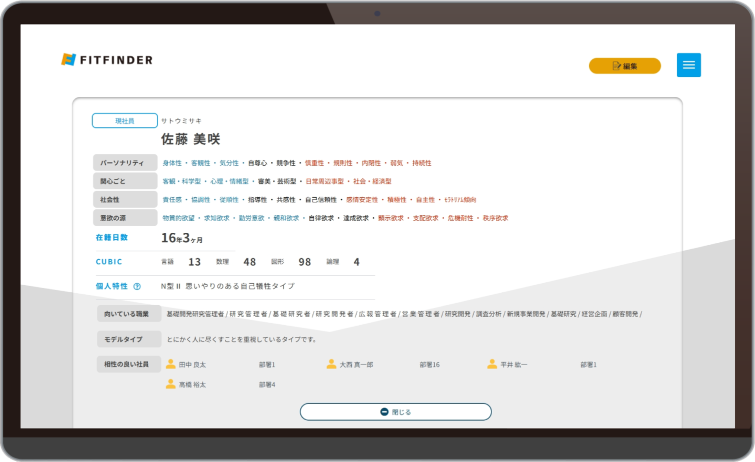Click the CUBIC section label
This screenshot has height=462, width=755.
click(109, 262)
